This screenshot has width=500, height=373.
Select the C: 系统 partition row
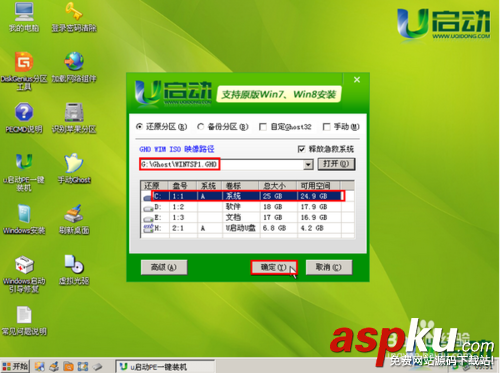tap(247, 196)
